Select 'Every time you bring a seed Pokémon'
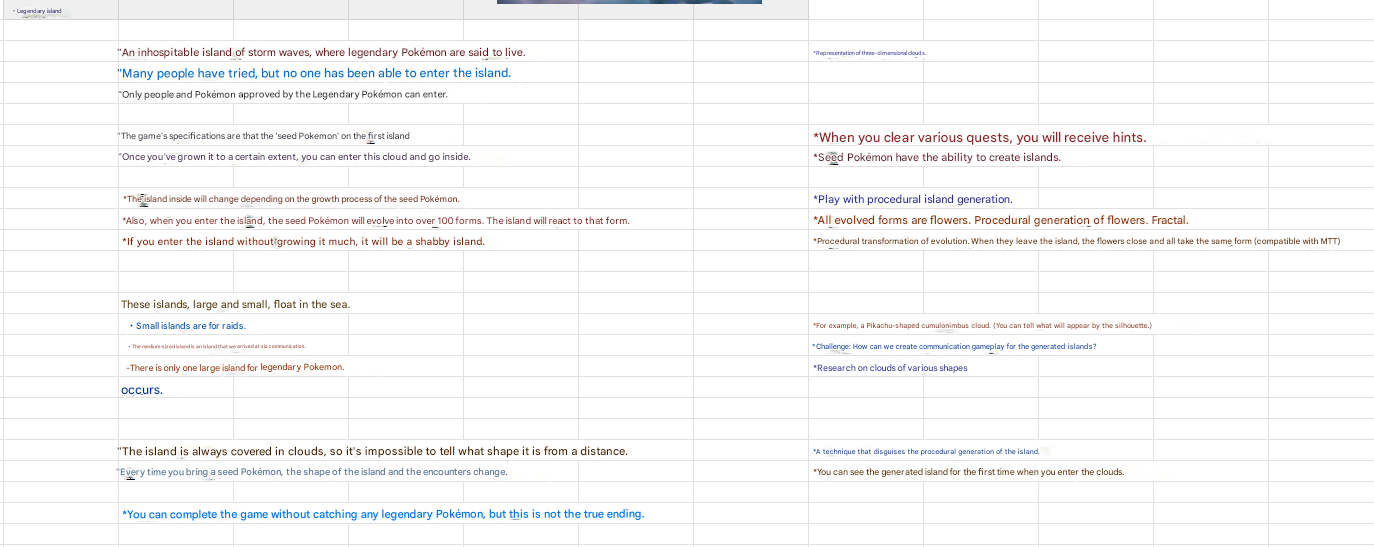This screenshot has height=547, width=1374. coord(312,472)
